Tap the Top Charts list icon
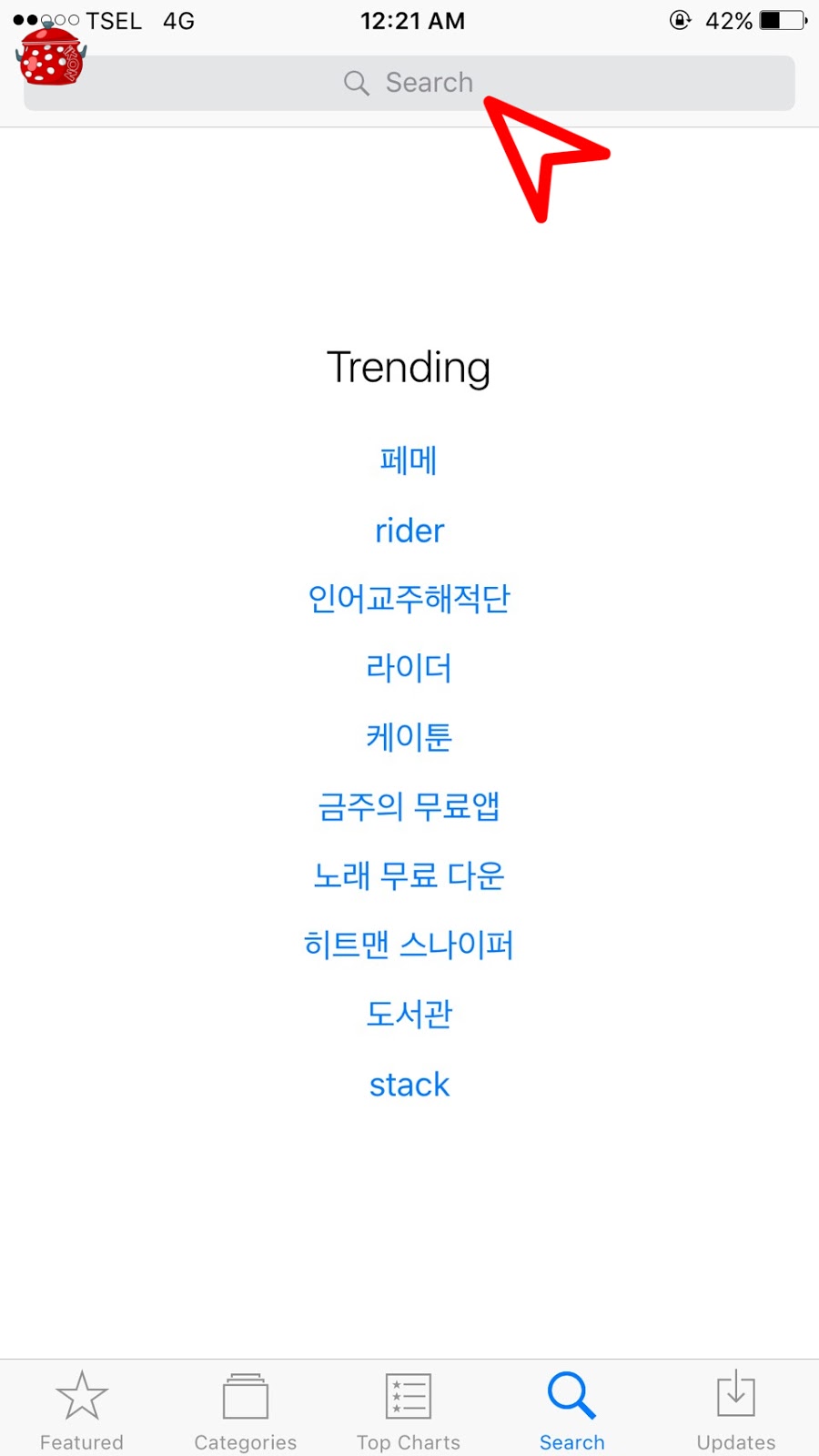This screenshot has height=1456, width=819. point(409,1396)
